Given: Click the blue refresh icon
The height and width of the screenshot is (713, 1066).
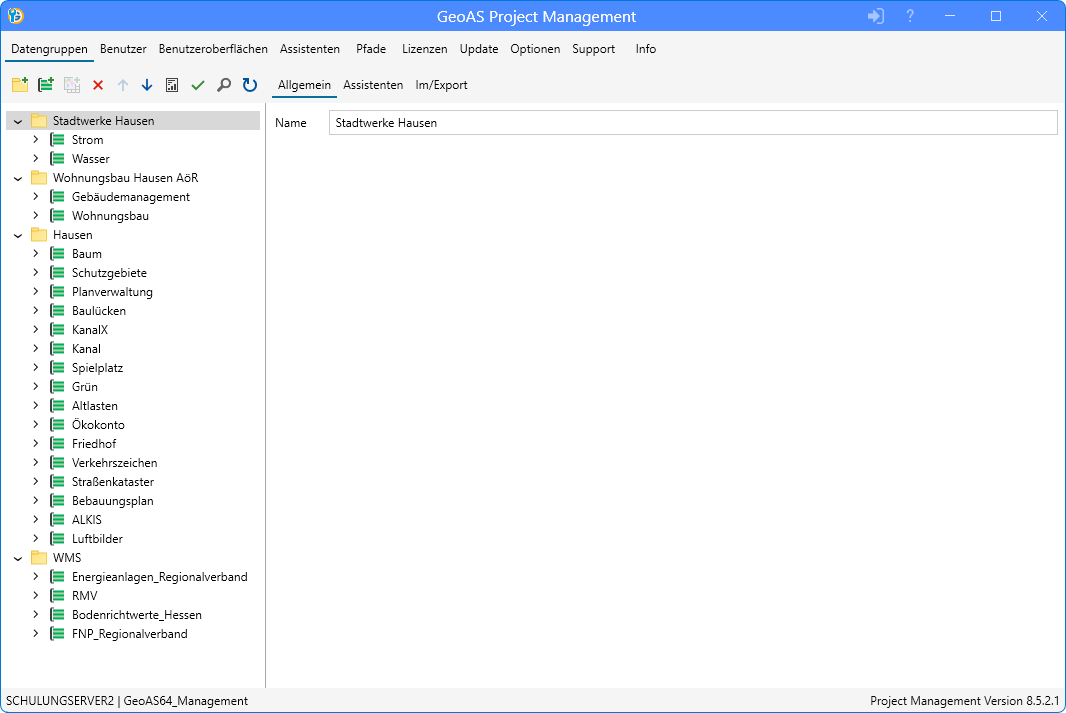Looking at the screenshot, I should [250, 85].
